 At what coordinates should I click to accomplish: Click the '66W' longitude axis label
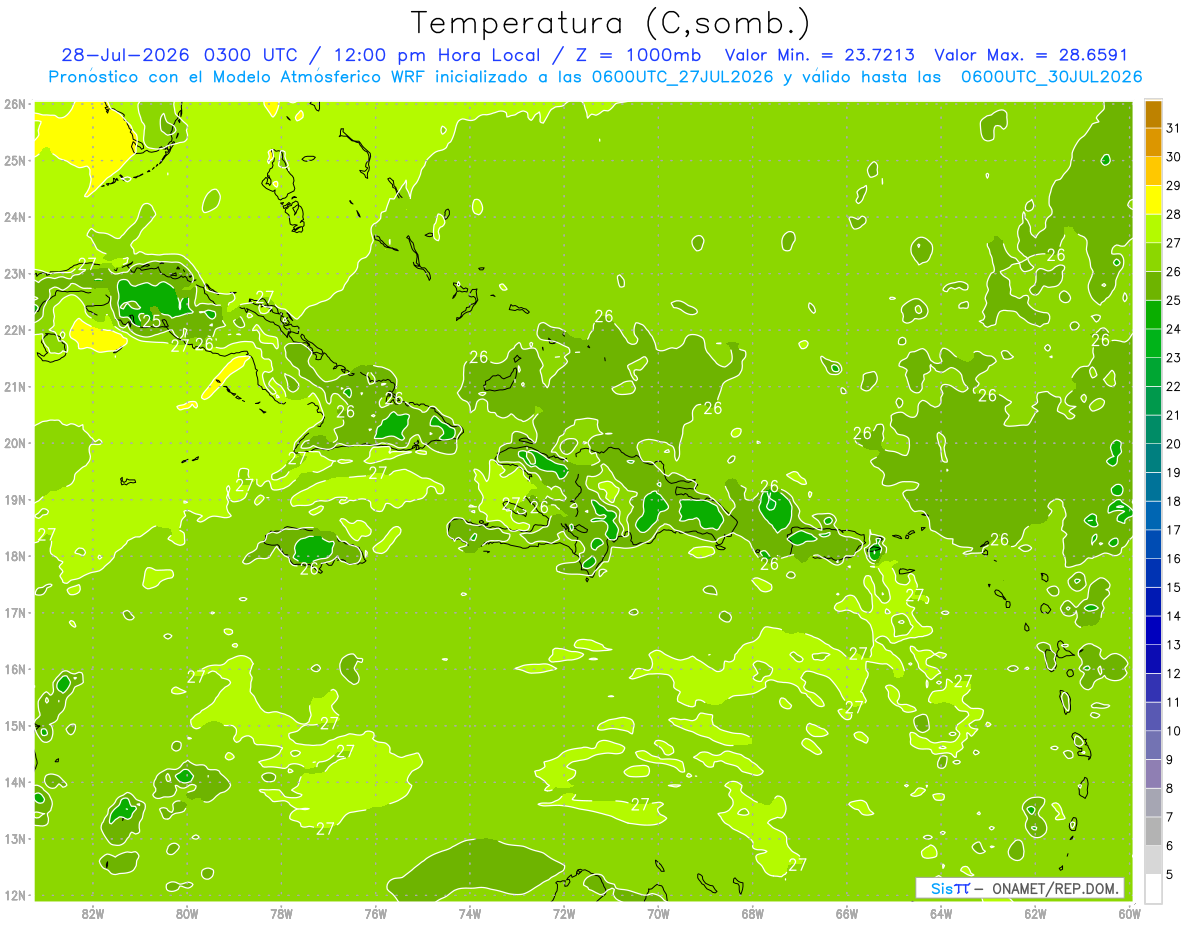(x=846, y=913)
